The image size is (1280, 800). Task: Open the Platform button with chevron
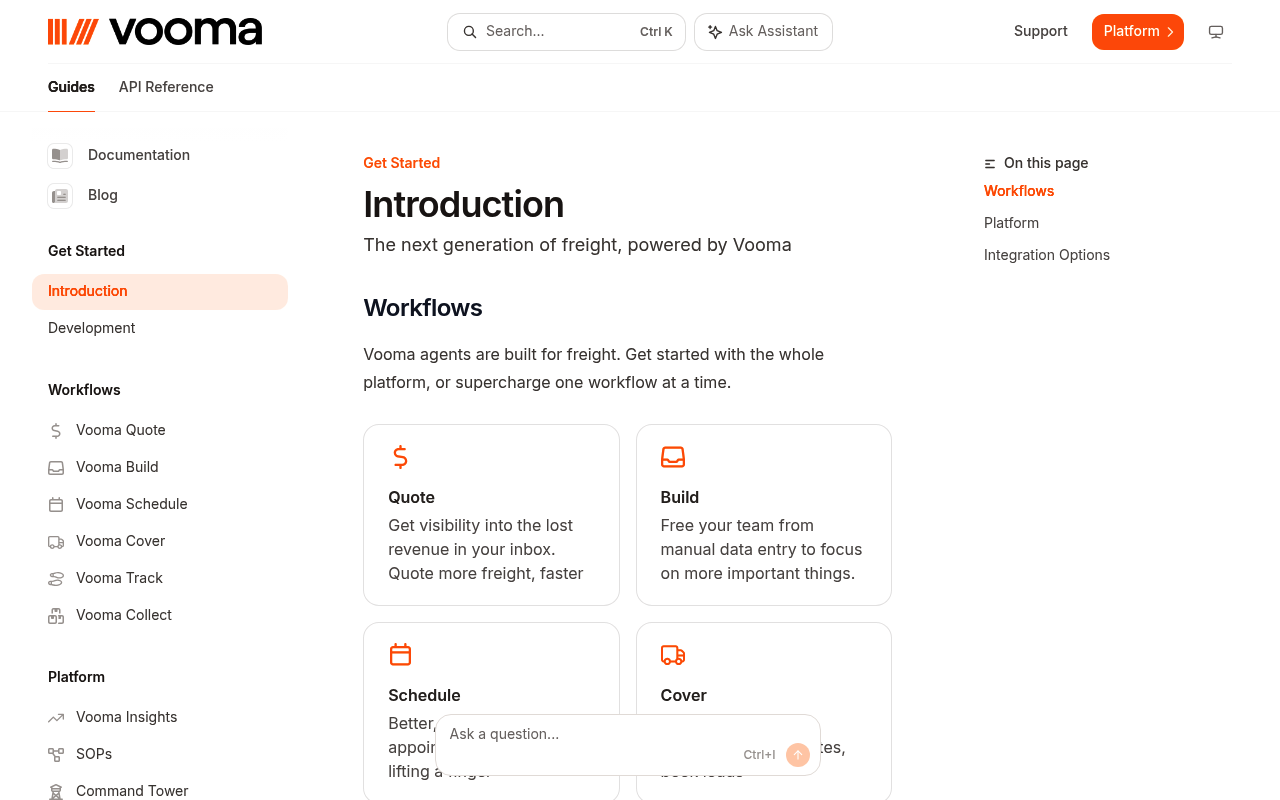pyautogui.click(x=1138, y=32)
